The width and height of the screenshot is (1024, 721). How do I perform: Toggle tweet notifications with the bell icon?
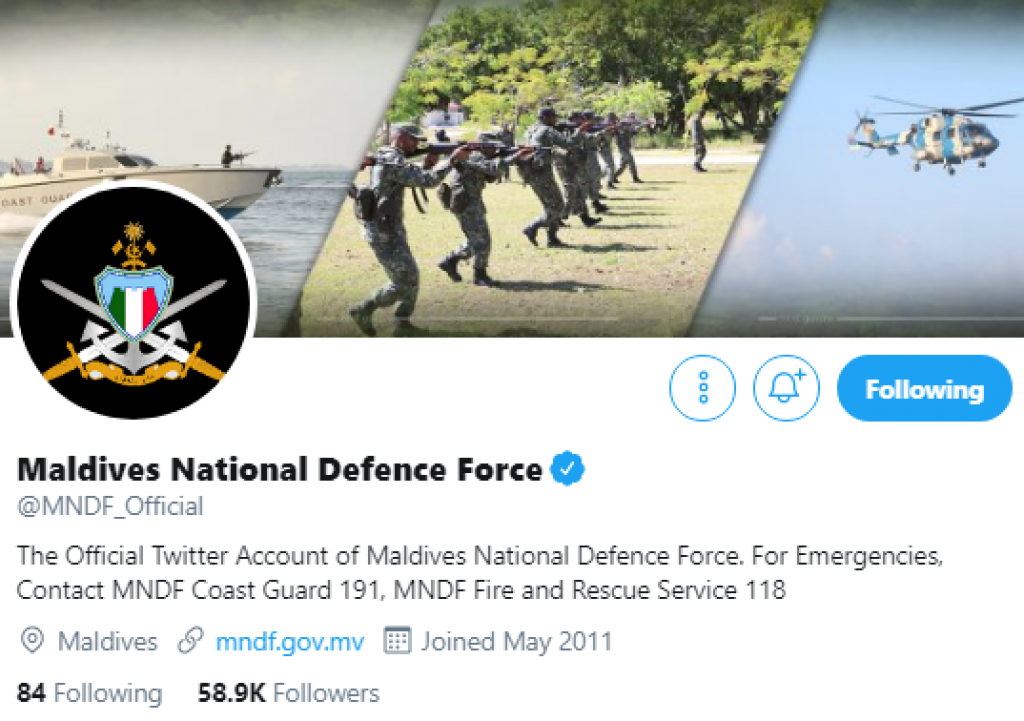pyautogui.click(x=786, y=388)
